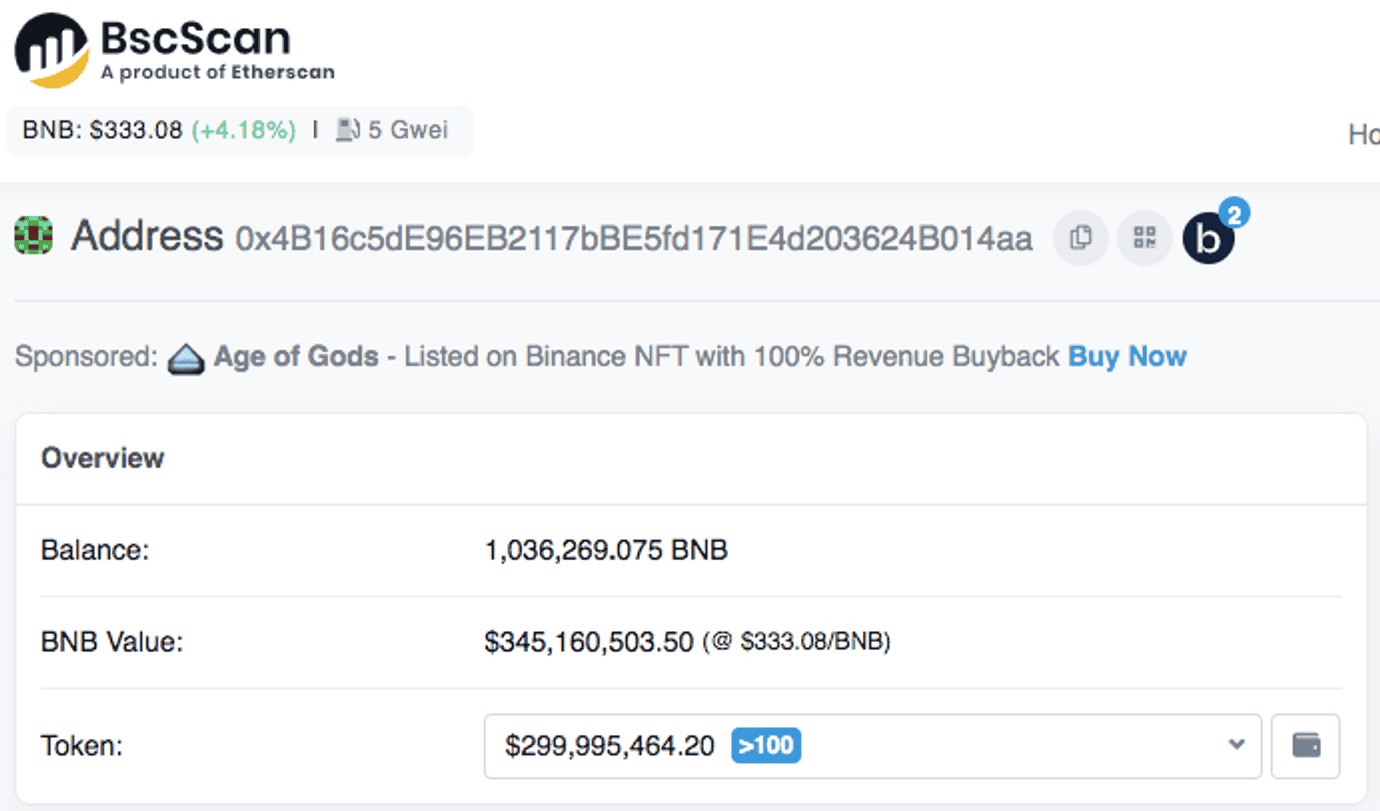Image resolution: width=1380 pixels, height=811 pixels.
Task: Click the token value $299,995,464.20
Action: 610,746
